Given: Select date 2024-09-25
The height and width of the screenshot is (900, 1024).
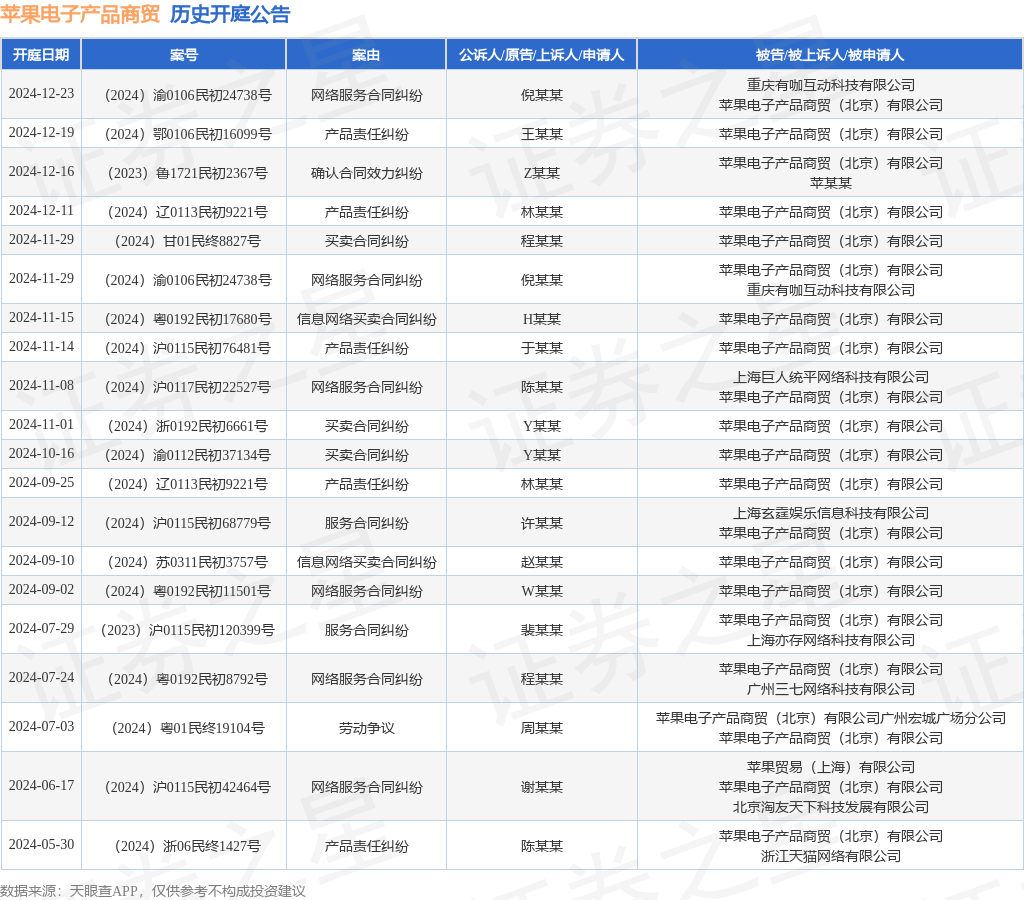Looking at the screenshot, I should [41, 482].
